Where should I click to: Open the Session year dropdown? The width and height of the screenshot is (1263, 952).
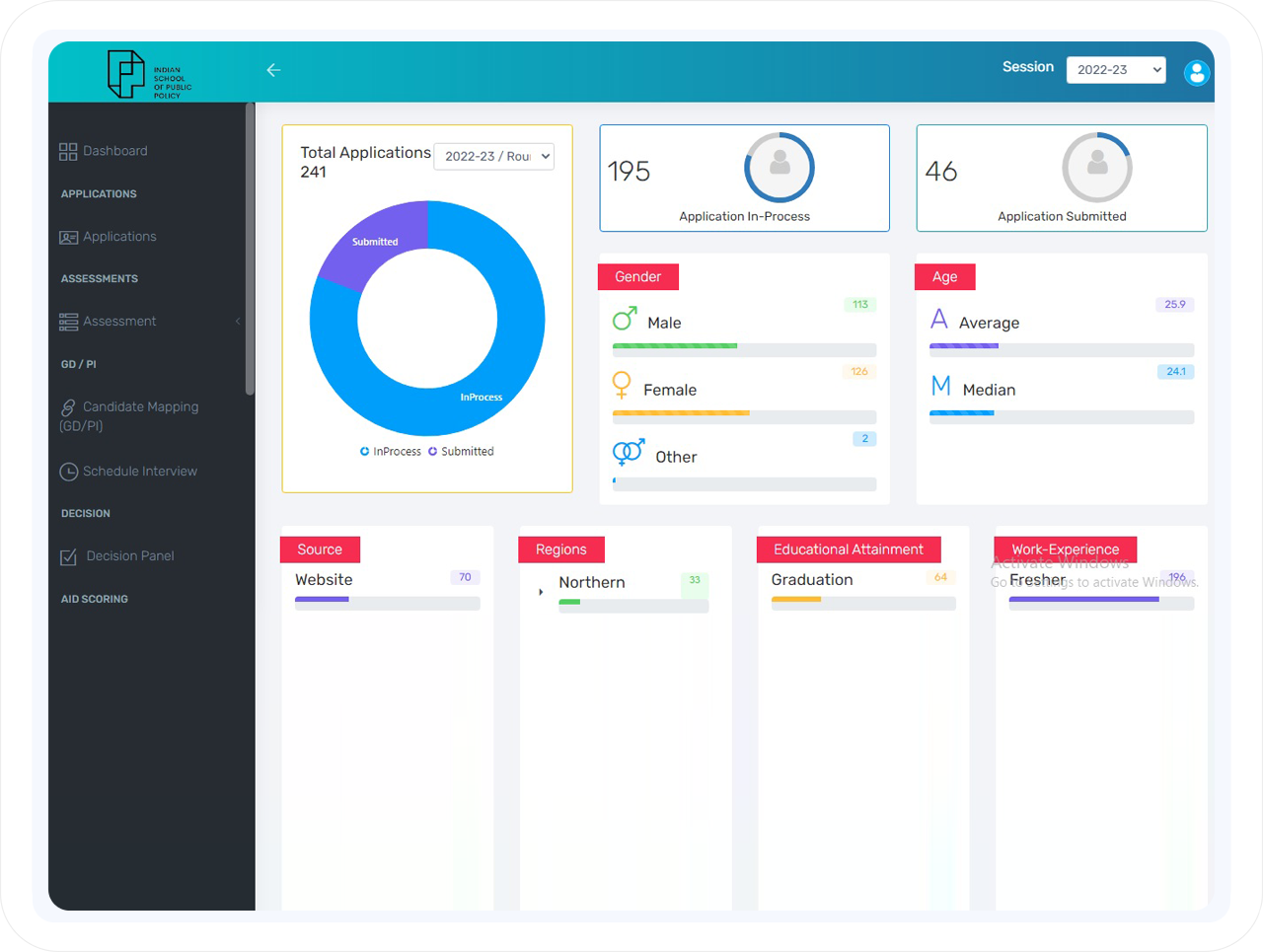[x=1115, y=70]
